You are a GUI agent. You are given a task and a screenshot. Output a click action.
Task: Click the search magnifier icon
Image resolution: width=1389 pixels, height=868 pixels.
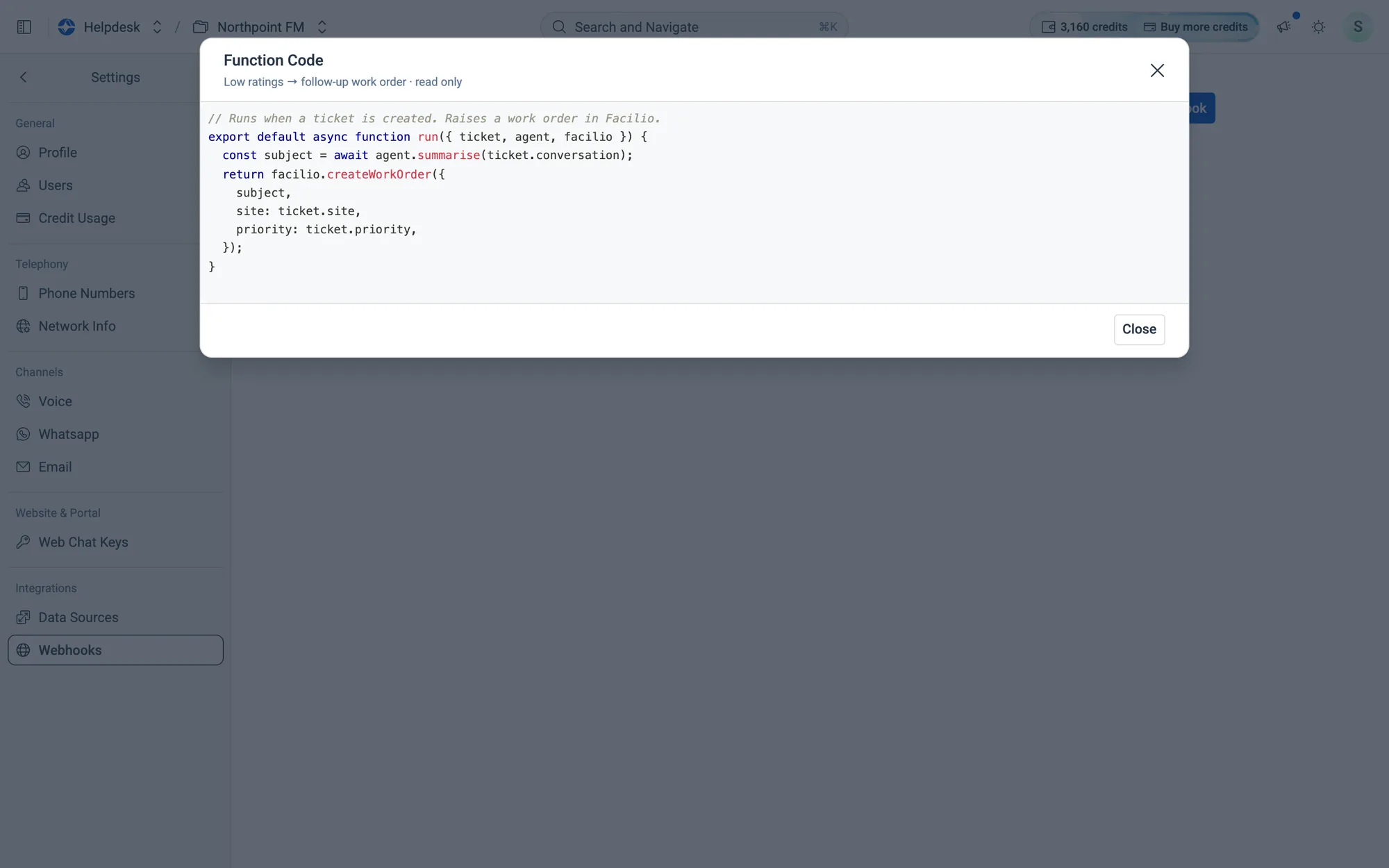coord(559,27)
